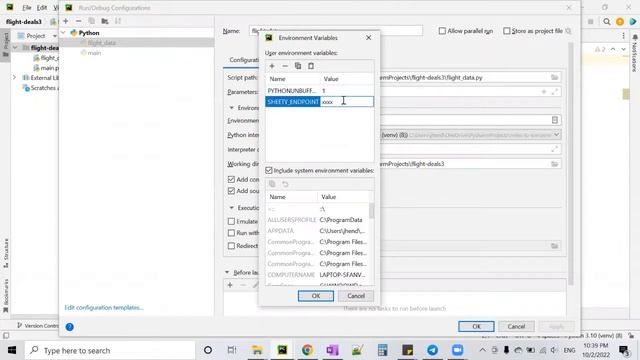This screenshot has width=640, height=360.
Task: Open help question mark icon
Action: [69, 327]
